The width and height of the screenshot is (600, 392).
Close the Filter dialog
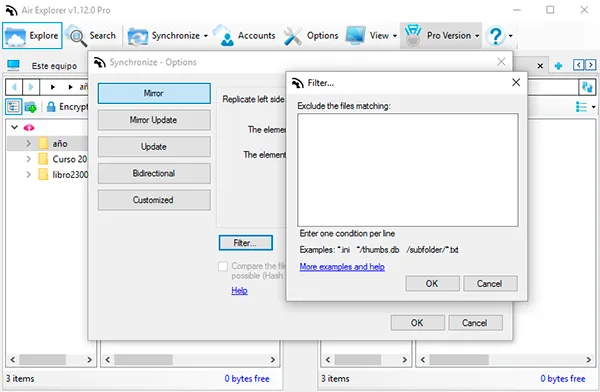pos(516,82)
